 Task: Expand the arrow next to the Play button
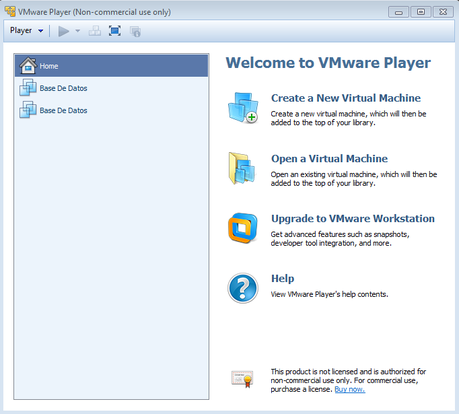[78, 31]
